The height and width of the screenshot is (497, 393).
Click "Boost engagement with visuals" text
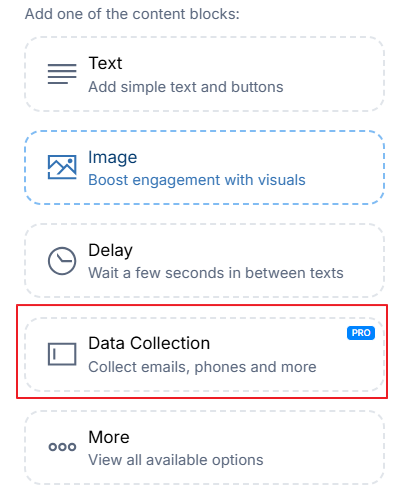point(197,180)
